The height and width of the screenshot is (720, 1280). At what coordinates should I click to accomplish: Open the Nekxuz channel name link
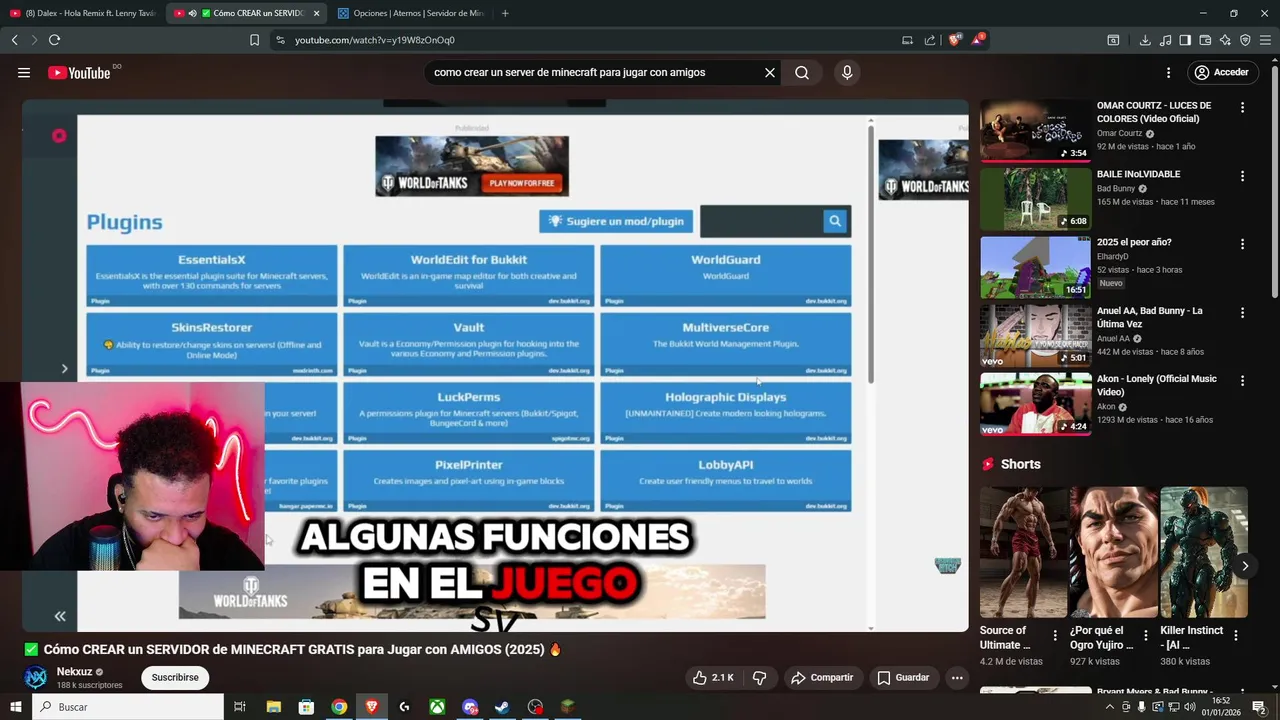(x=74, y=672)
